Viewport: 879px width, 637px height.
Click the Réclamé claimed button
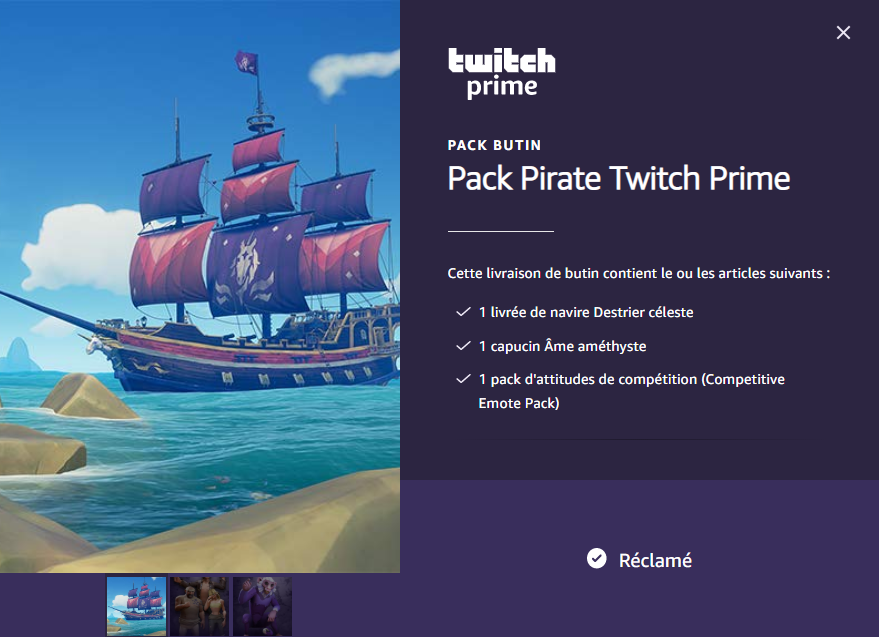[639, 560]
